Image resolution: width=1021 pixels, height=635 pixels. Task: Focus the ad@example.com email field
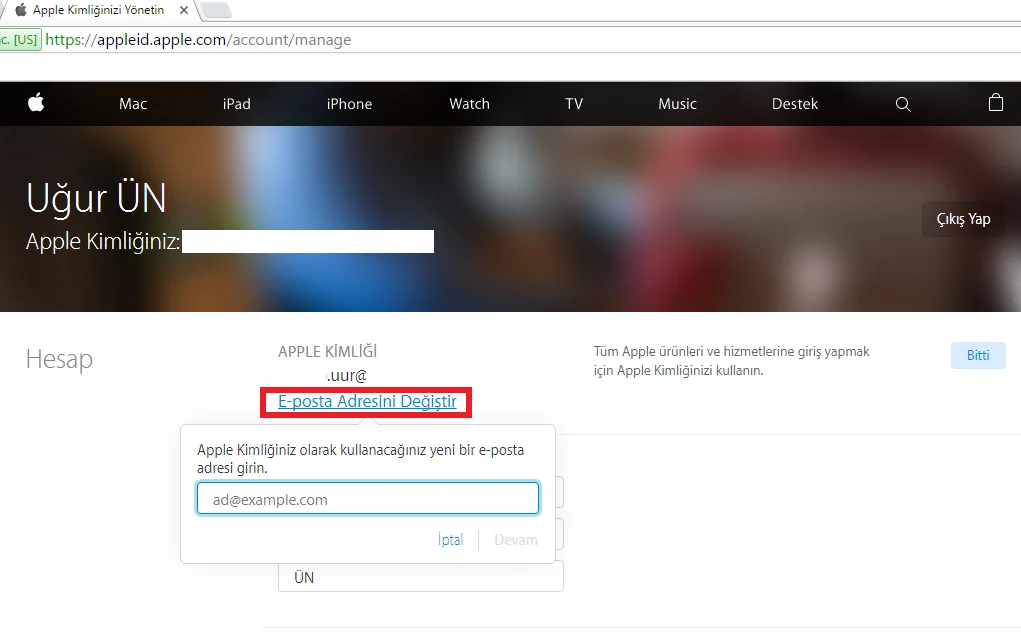[368, 499]
